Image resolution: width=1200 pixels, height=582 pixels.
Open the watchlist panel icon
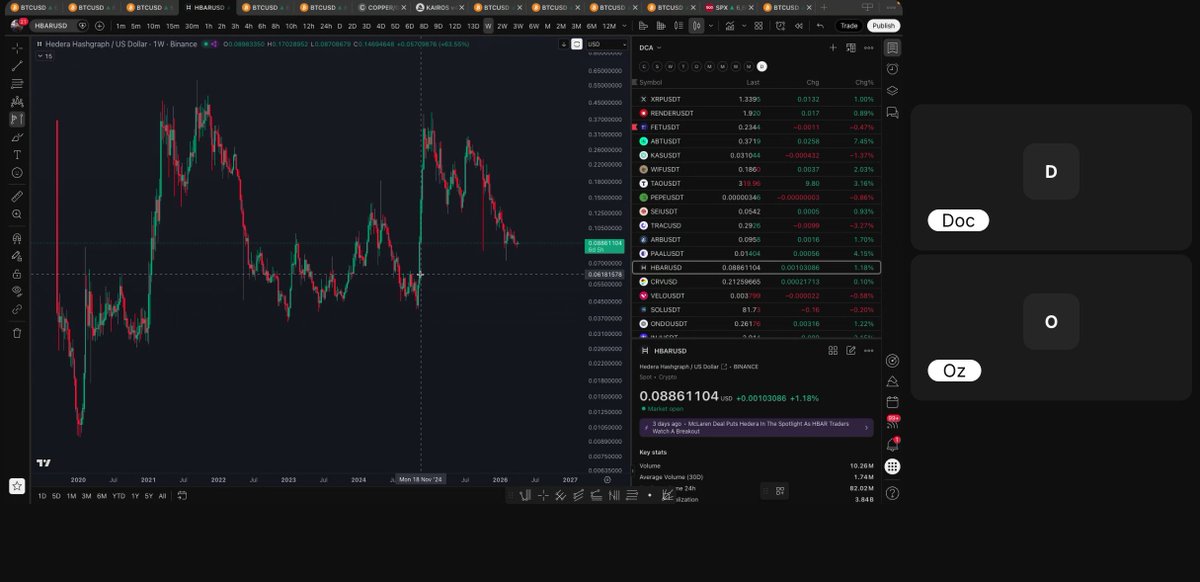point(892,47)
